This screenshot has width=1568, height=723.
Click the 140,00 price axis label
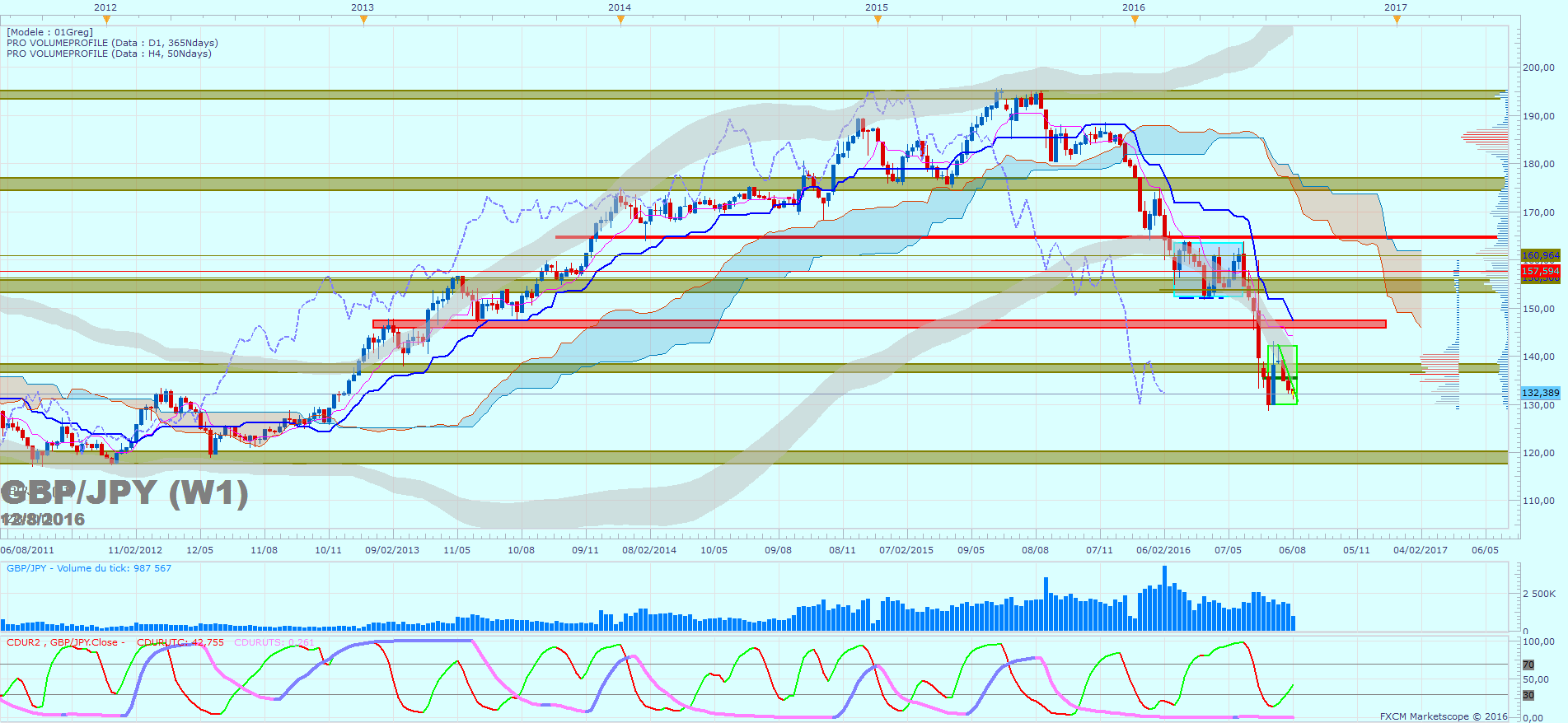pos(1538,357)
